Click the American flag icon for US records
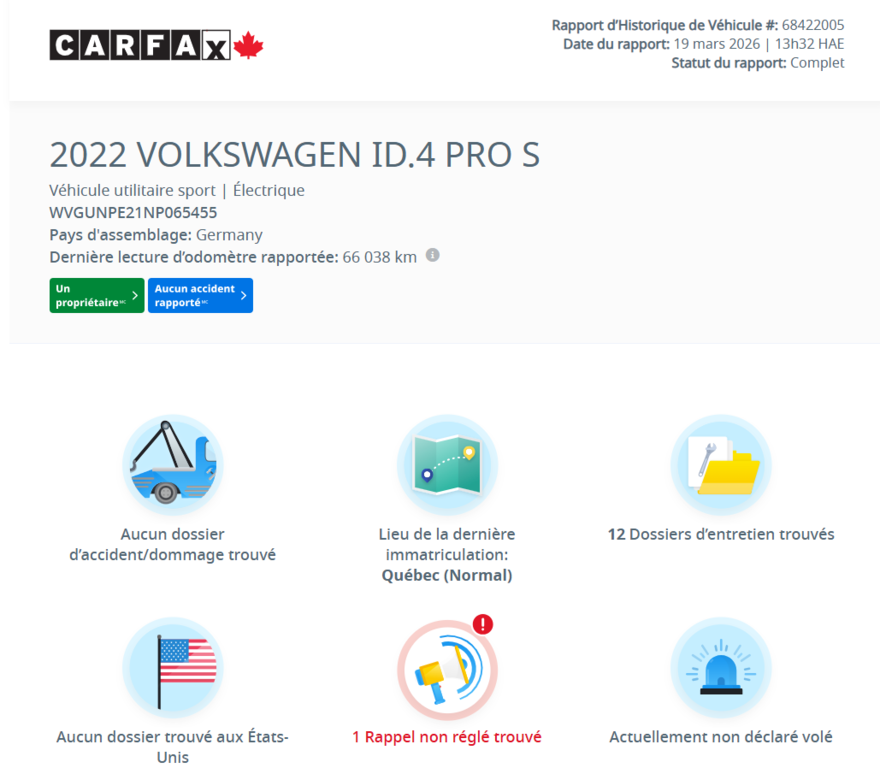 [x=172, y=666]
